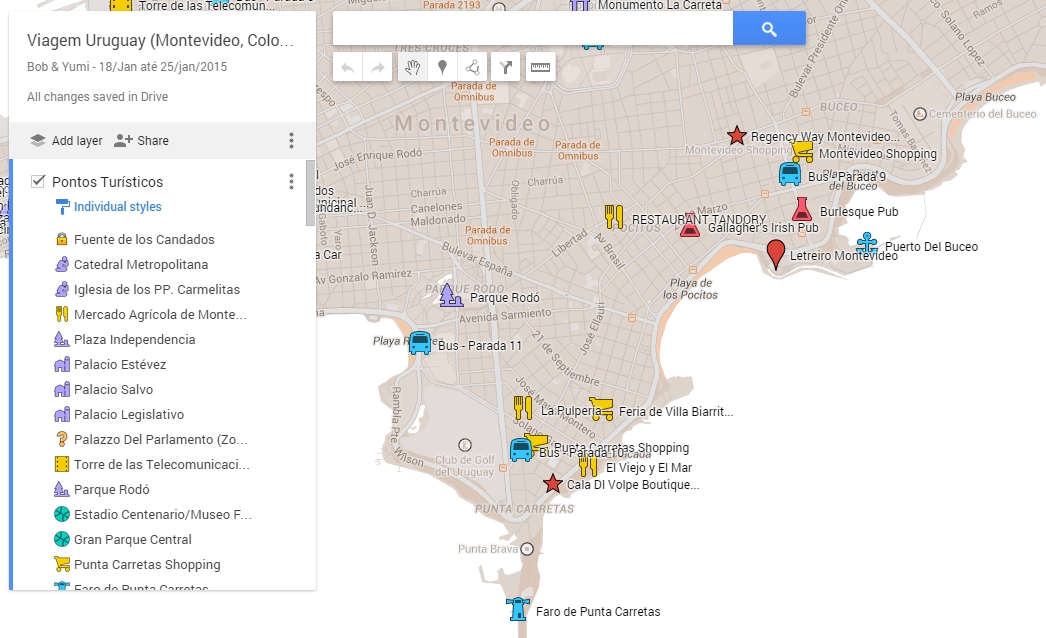Select Palacio Salvo in the list
This screenshot has height=638, width=1046.
coord(113,390)
